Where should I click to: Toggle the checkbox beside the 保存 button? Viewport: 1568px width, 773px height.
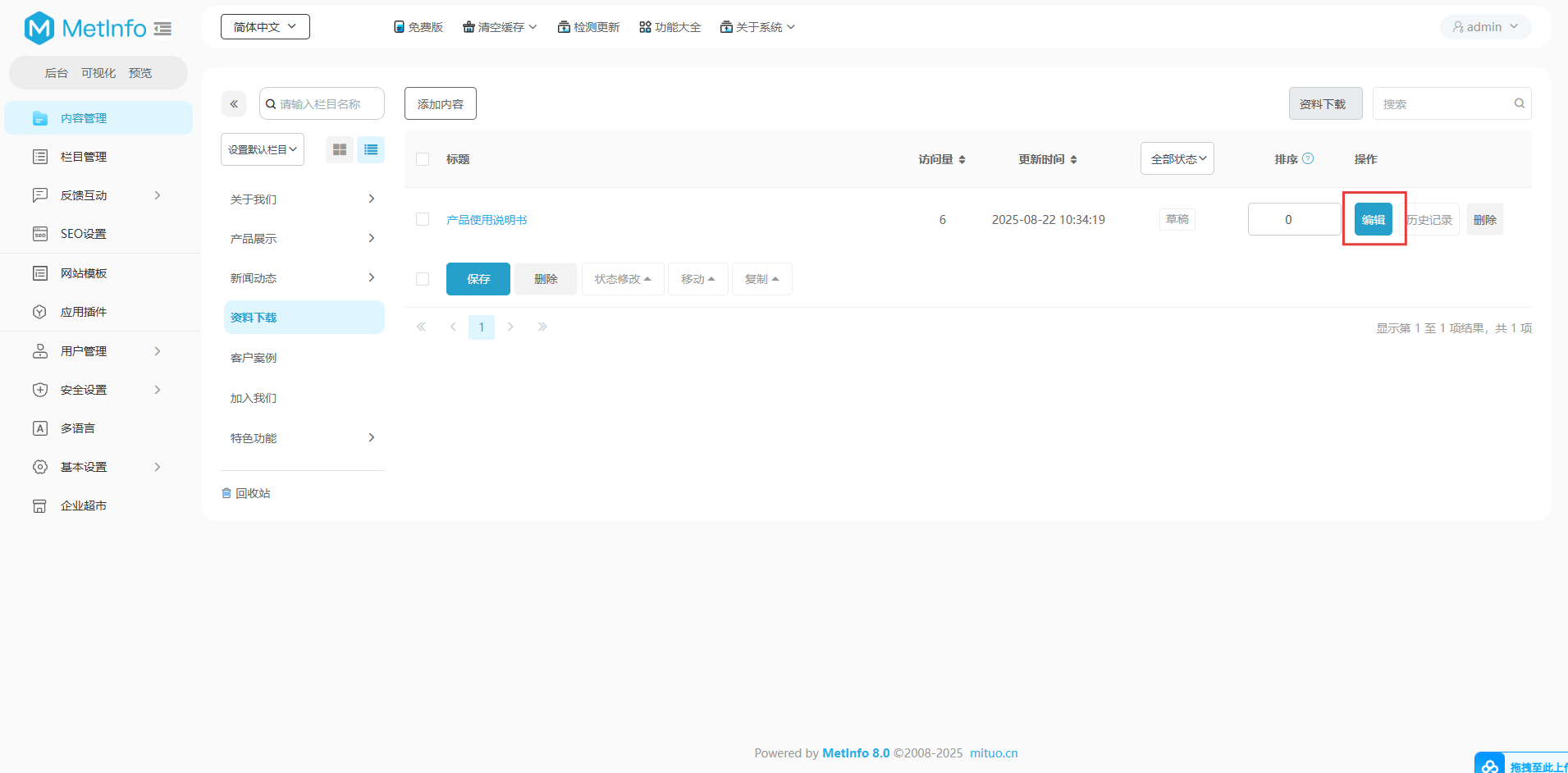pyautogui.click(x=423, y=279)
